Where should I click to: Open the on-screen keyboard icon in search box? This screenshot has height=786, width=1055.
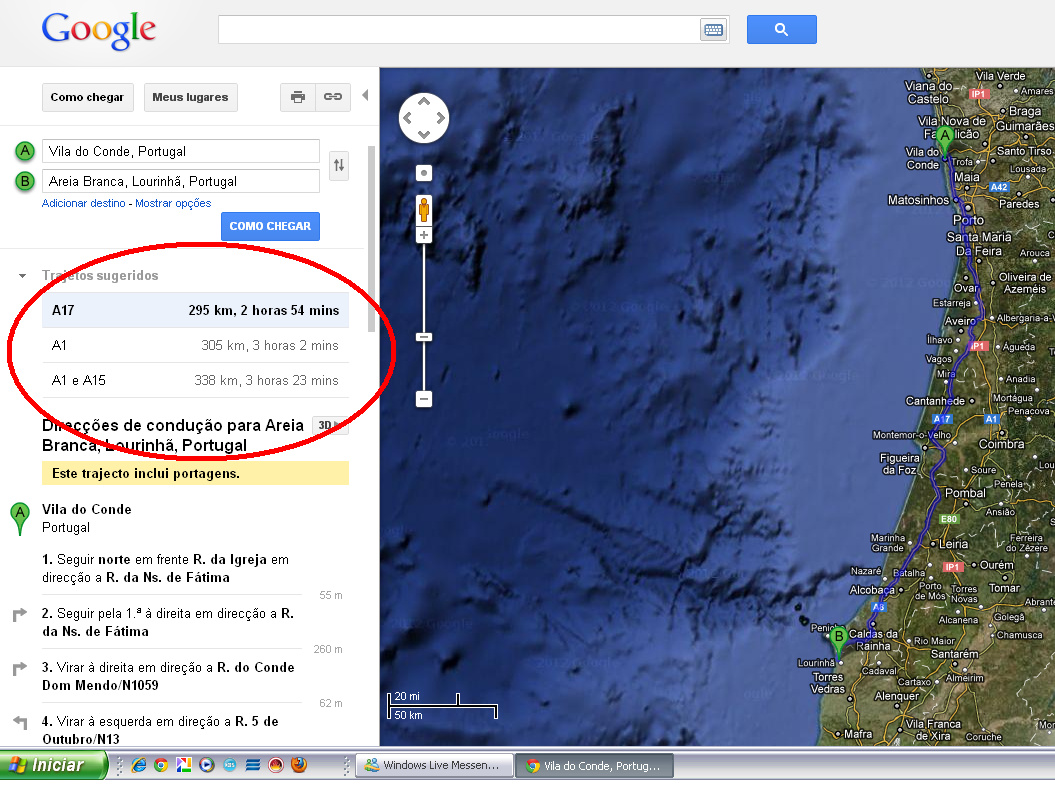click(x=713, y=30)
